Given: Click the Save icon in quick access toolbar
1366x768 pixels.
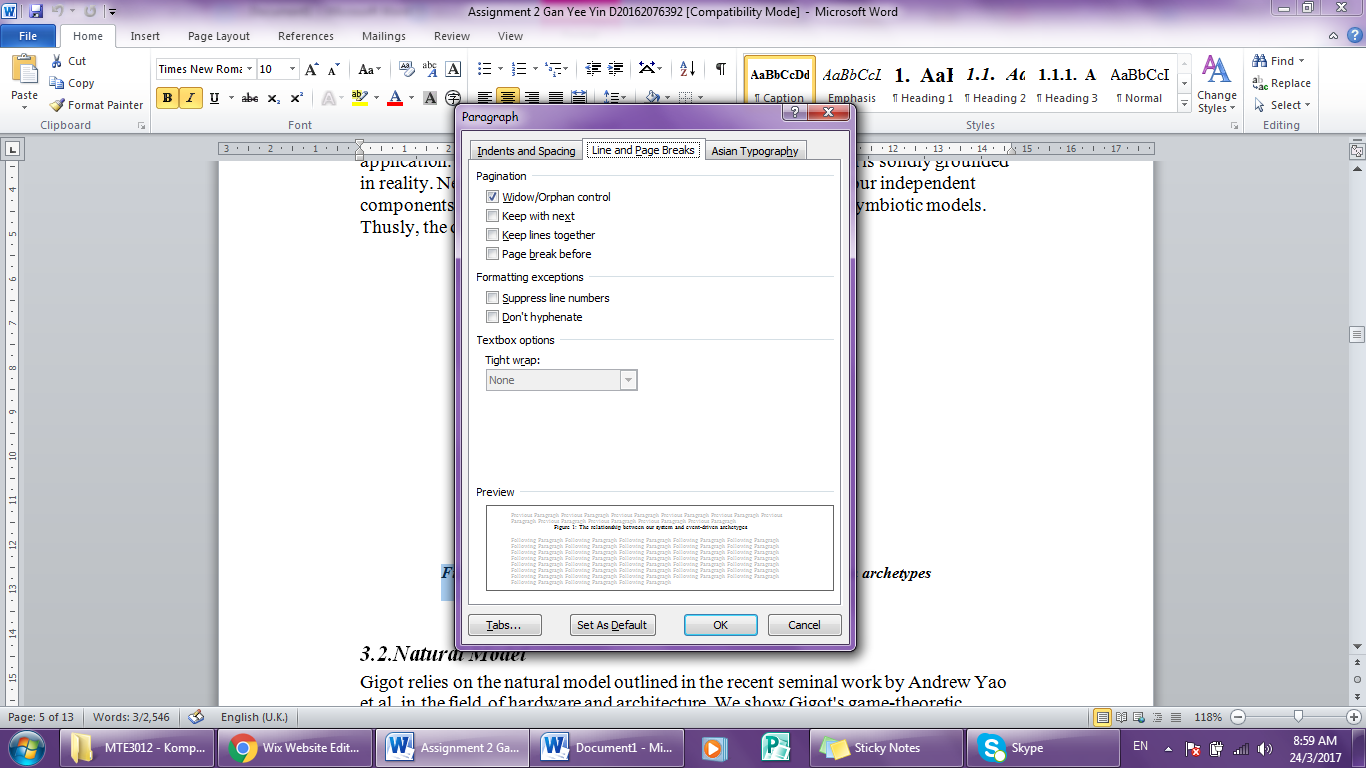Looking at the screenshot, I should coord(37,12).
